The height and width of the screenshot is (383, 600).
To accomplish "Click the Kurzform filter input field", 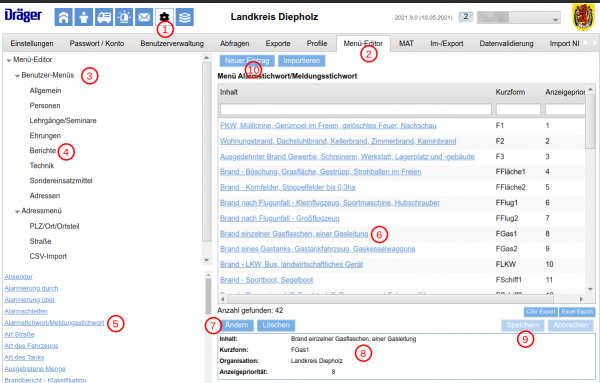I will pos(518,109).
